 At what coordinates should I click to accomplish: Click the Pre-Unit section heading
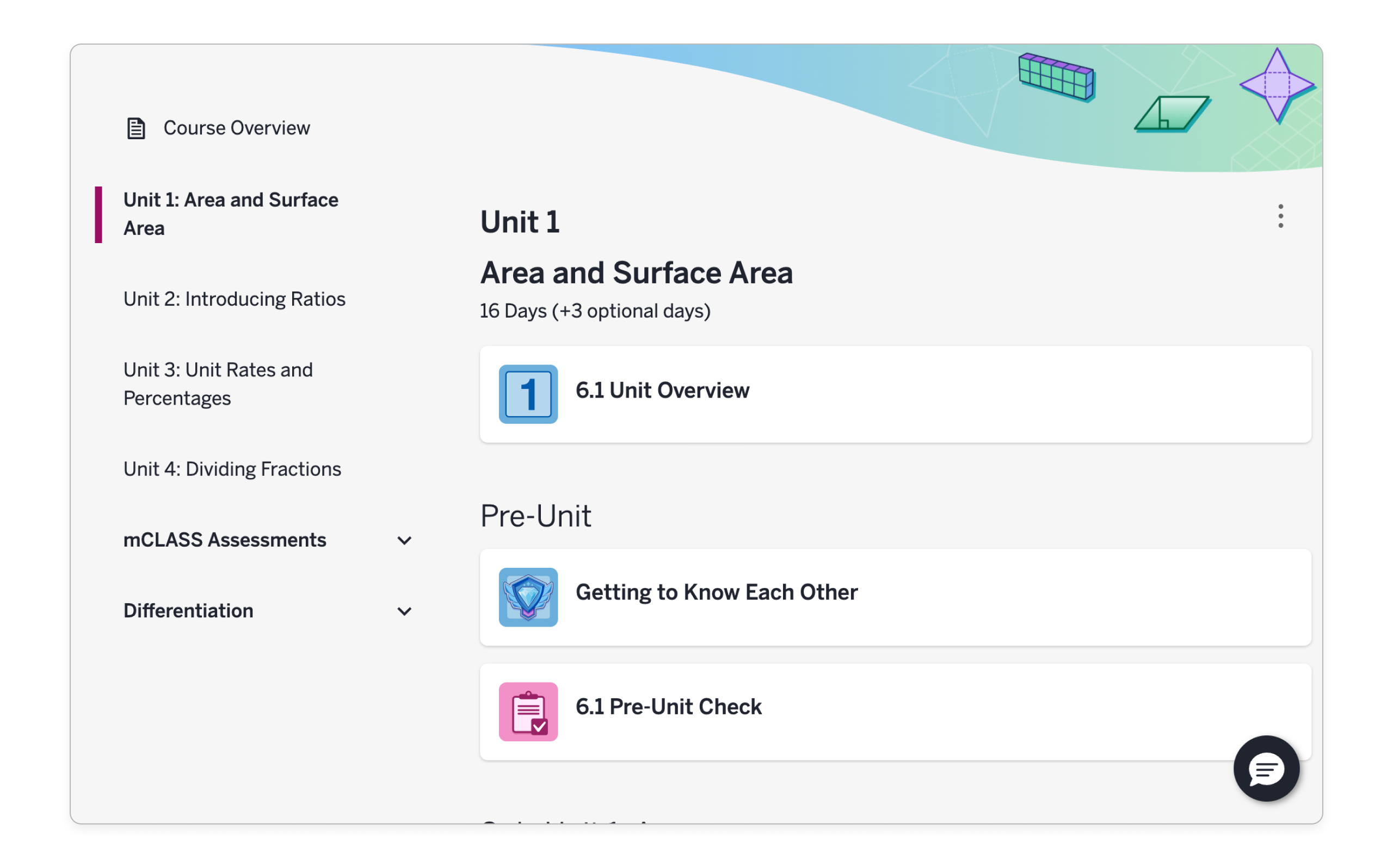[536, 516]
